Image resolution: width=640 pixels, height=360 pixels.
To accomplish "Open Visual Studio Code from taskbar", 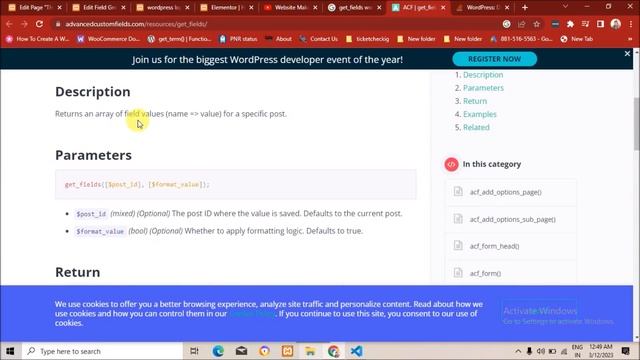I will point(356,351).
